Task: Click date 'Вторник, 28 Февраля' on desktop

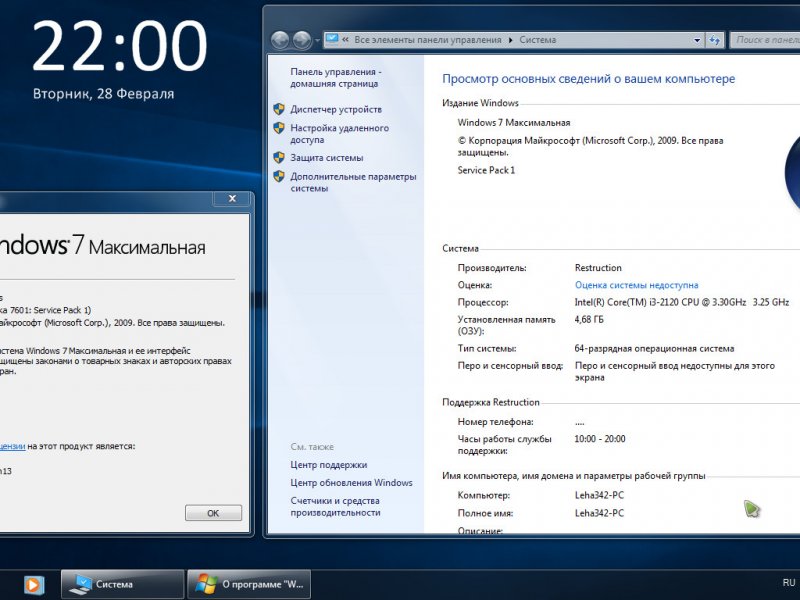Action: [x=104, y=94]
